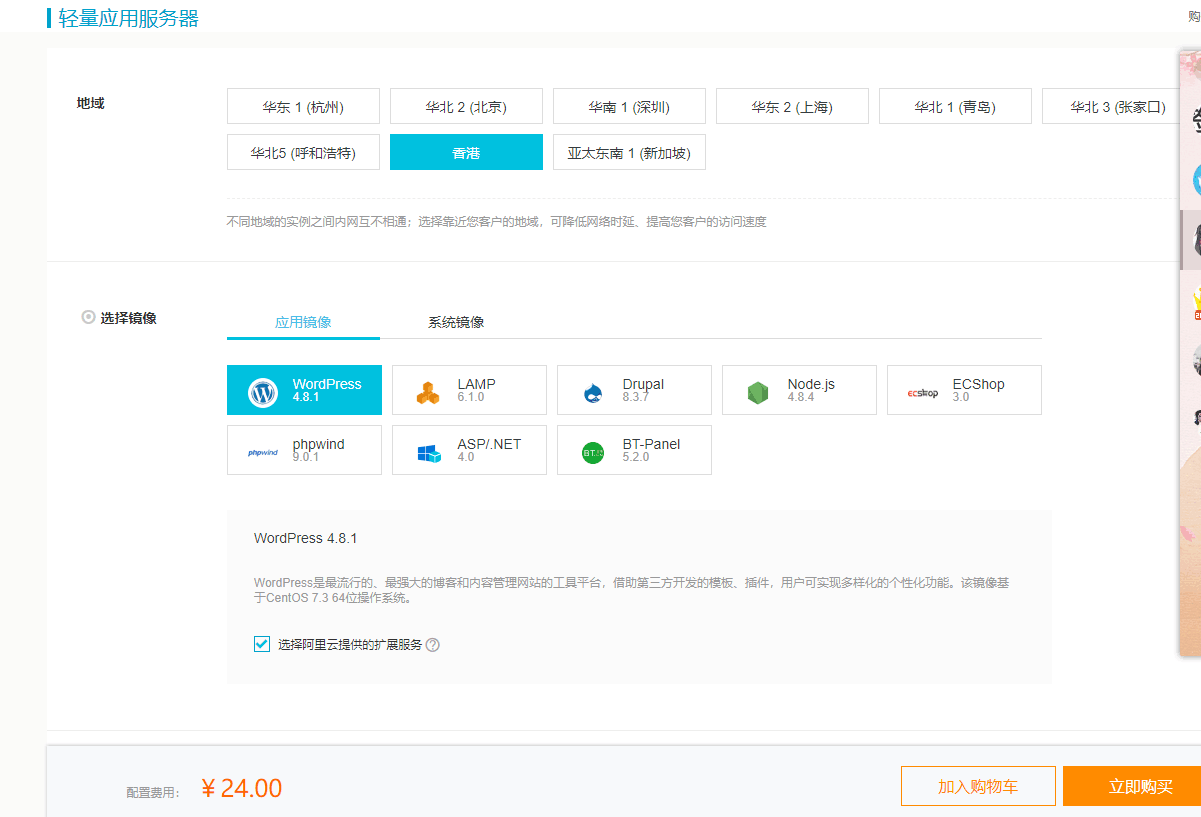Choose the LAMP 6.1.0 image
The image size is (1201, 817).
[469, 390]
